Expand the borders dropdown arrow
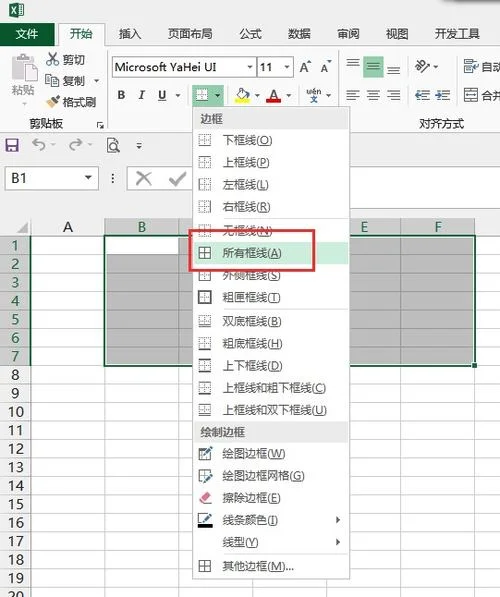500x597 pixels. [x=217, y=95]
